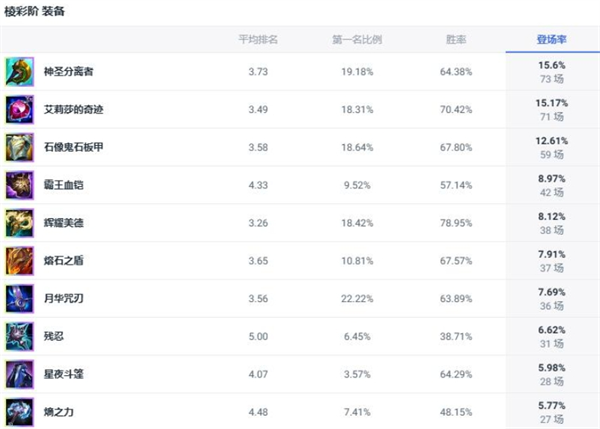
Task: Click the 棱彩阶 装备 section heading
Action: pyautogui.click(x=32, y=9)
